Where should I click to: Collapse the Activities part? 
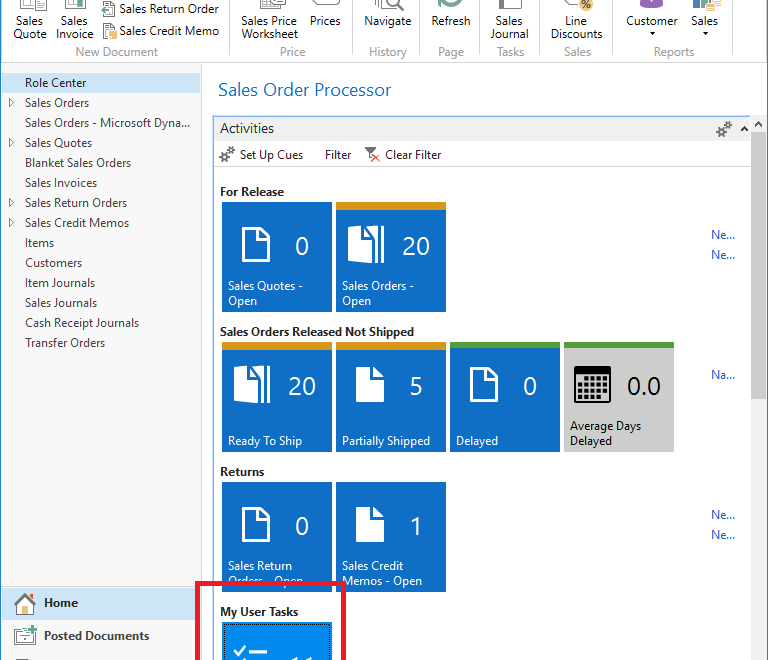[x=744, y=129]
